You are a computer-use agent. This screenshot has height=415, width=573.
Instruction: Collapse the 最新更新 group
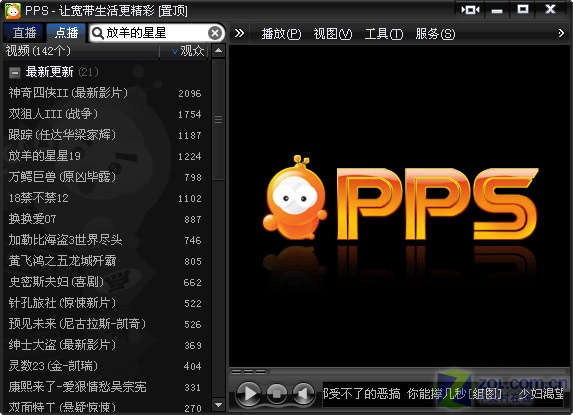pos(15,72)
